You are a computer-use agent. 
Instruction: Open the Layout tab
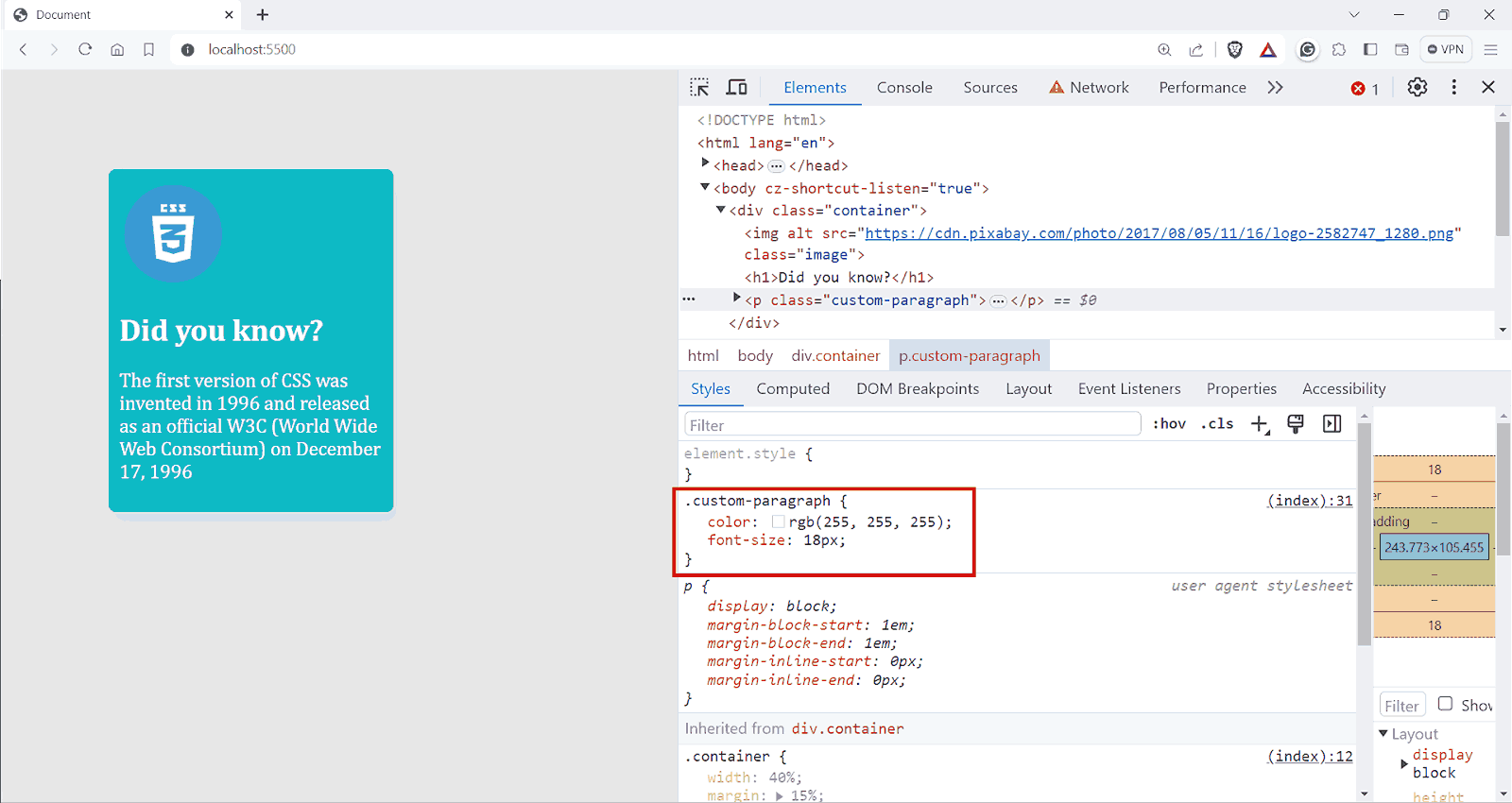coord(1028,388)
